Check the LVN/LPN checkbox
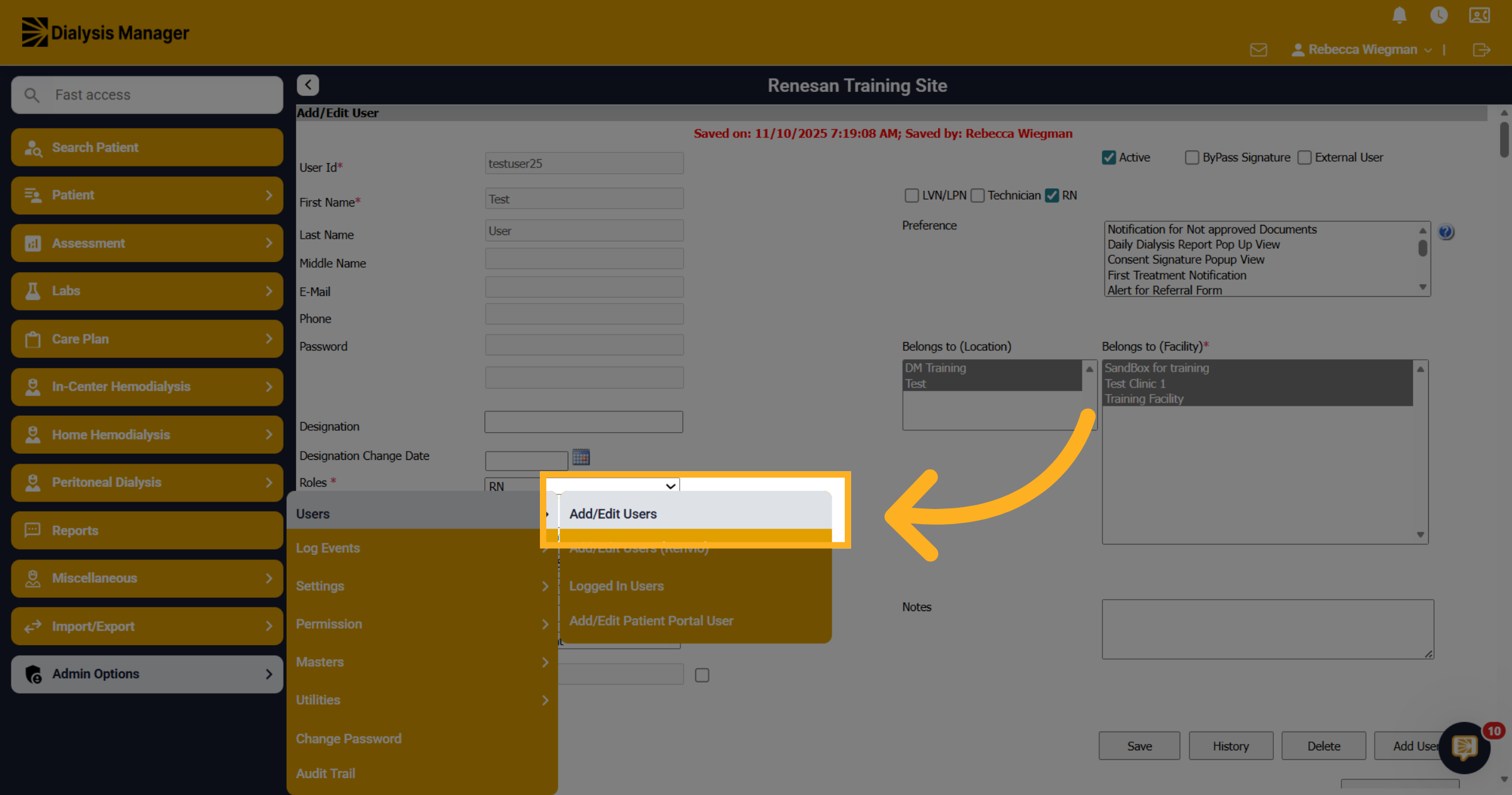Image resolution: width=1512 pixels, height=795 pixels. click(912, 195)
